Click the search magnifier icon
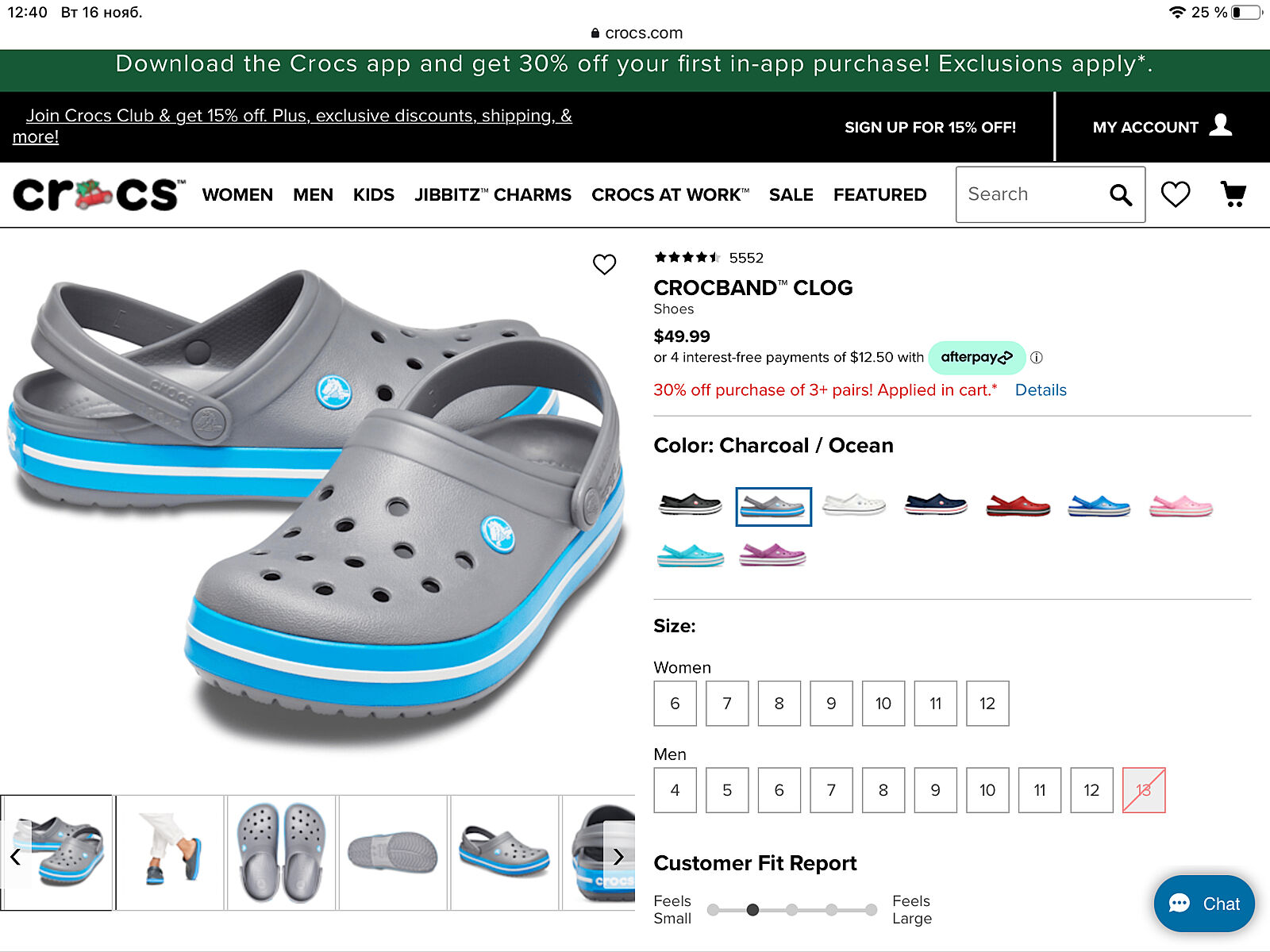1270x952 pixels. (1121, 194)
